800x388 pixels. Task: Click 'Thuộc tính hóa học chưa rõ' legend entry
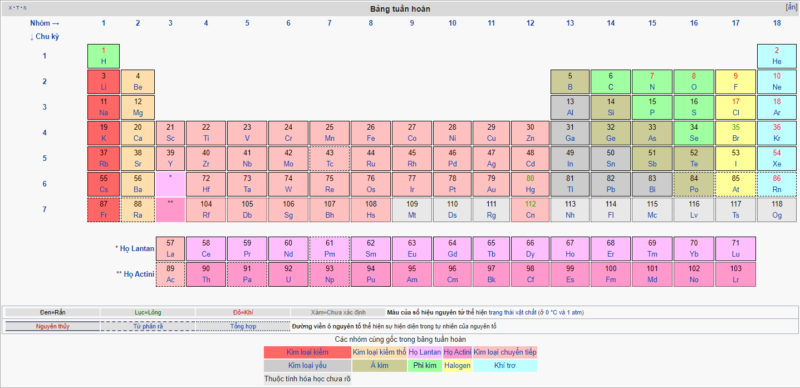(x=307, y=379)
